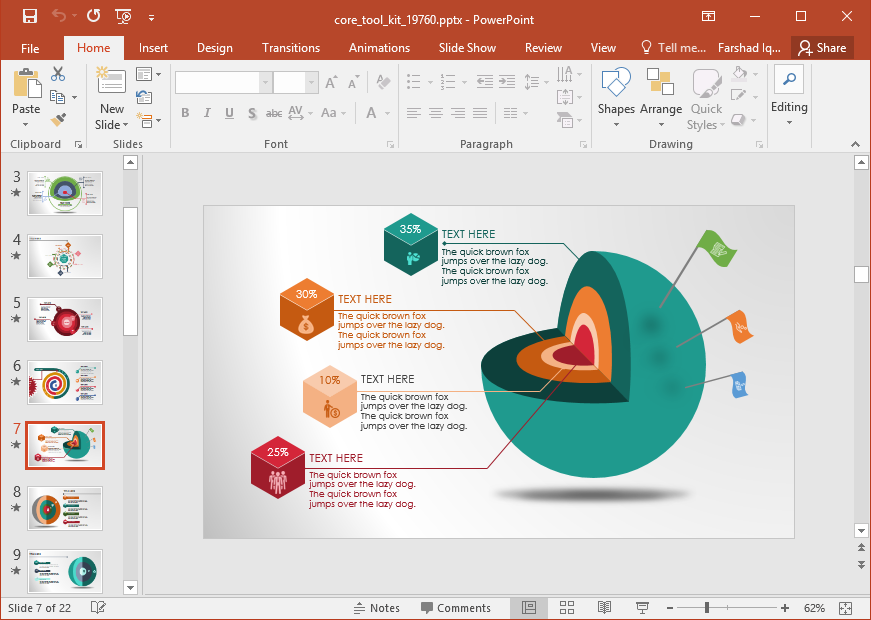Fit the slide to the current window
Image resolution: width=871 pixels, height=620 pixels.
coord(845,608)
